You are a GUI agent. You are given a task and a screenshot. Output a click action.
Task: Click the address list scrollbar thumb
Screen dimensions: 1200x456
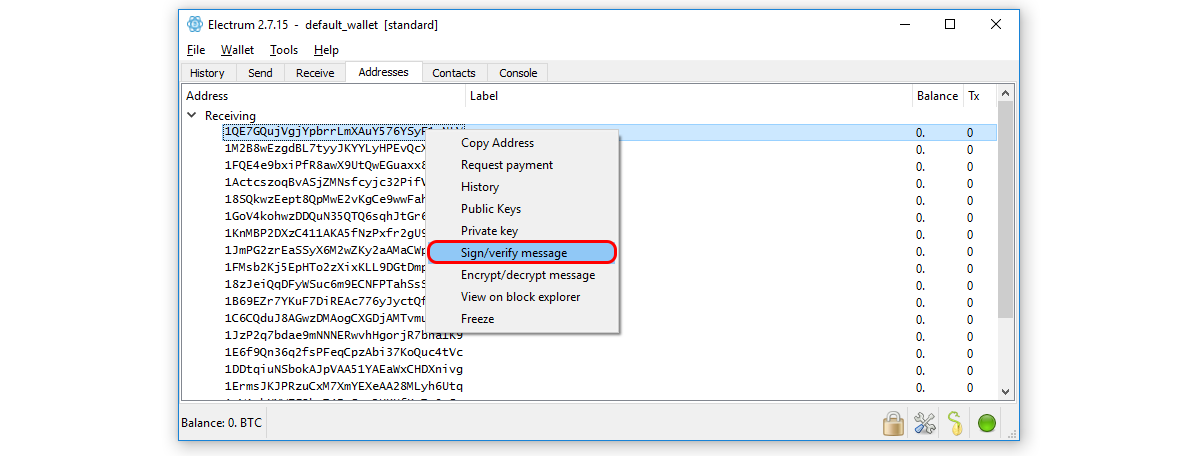pos(1005,210)
